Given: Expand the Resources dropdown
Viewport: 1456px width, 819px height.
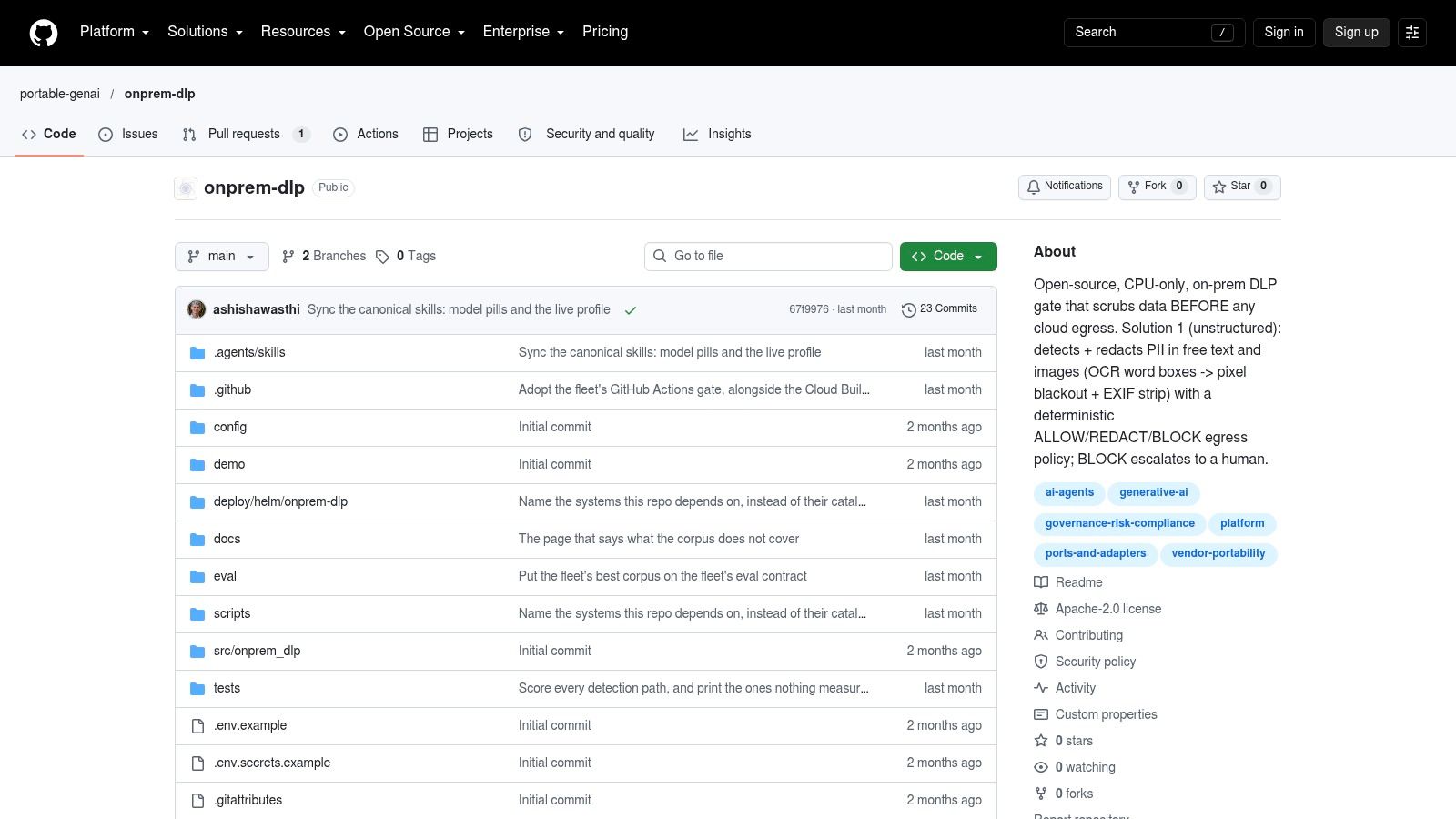Looking at the screenshot, I should [303, 32].
